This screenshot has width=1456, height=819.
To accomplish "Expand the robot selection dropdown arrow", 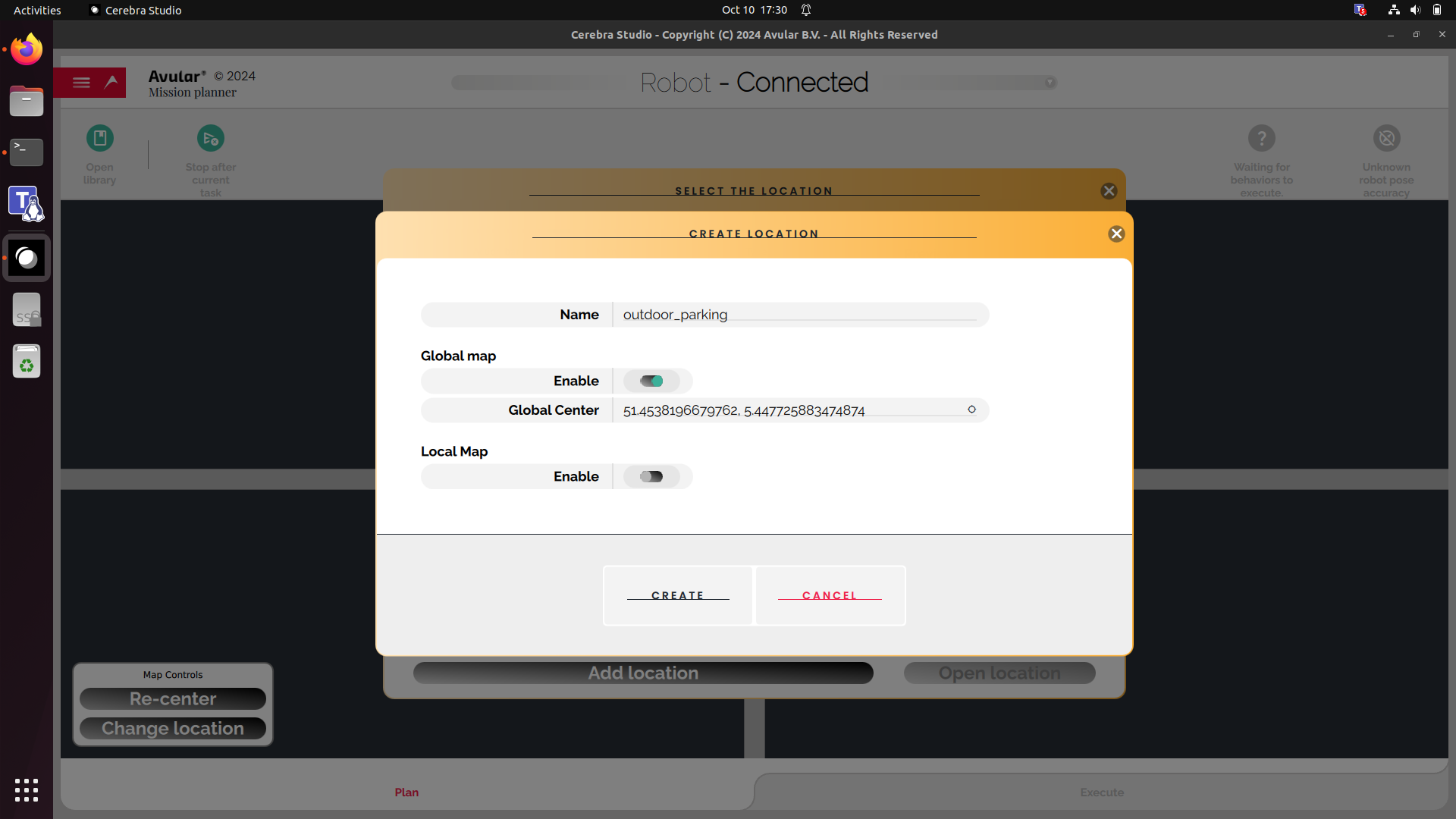I will 1050,83.
